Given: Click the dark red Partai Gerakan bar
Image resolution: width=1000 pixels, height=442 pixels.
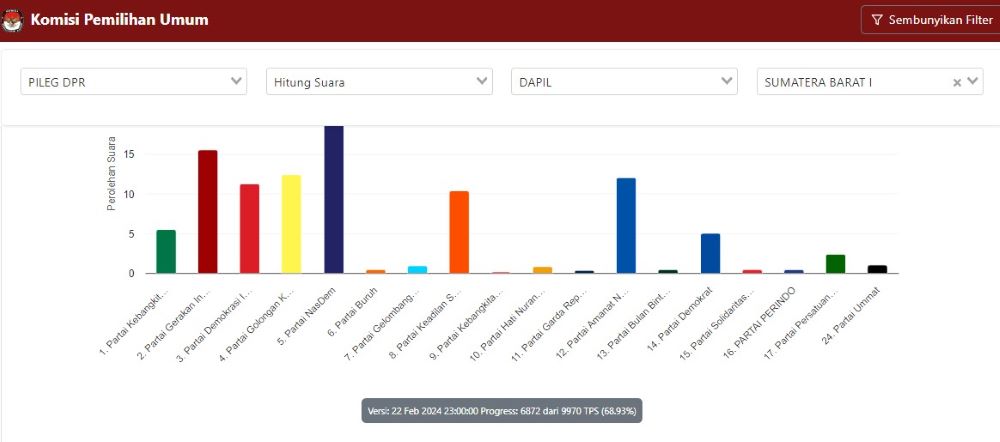Looking at the screenshot, I should 208,212.
